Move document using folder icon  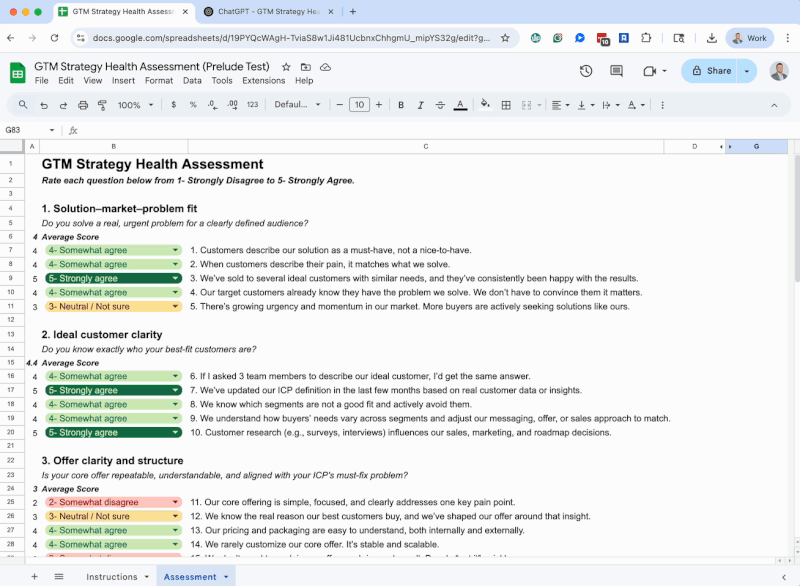point(306,67)
